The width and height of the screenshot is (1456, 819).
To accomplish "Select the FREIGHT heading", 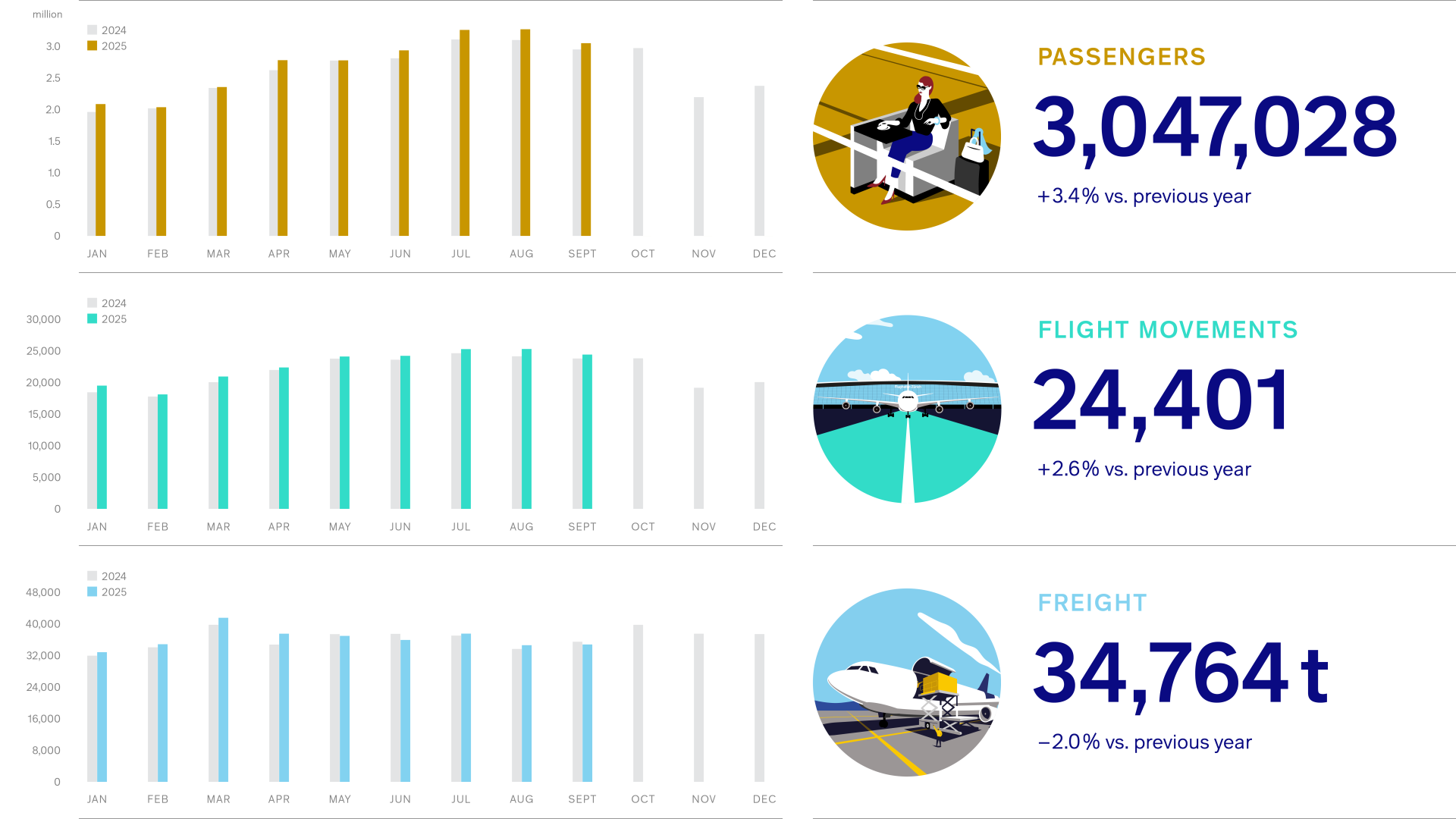I will [1092, 603].
